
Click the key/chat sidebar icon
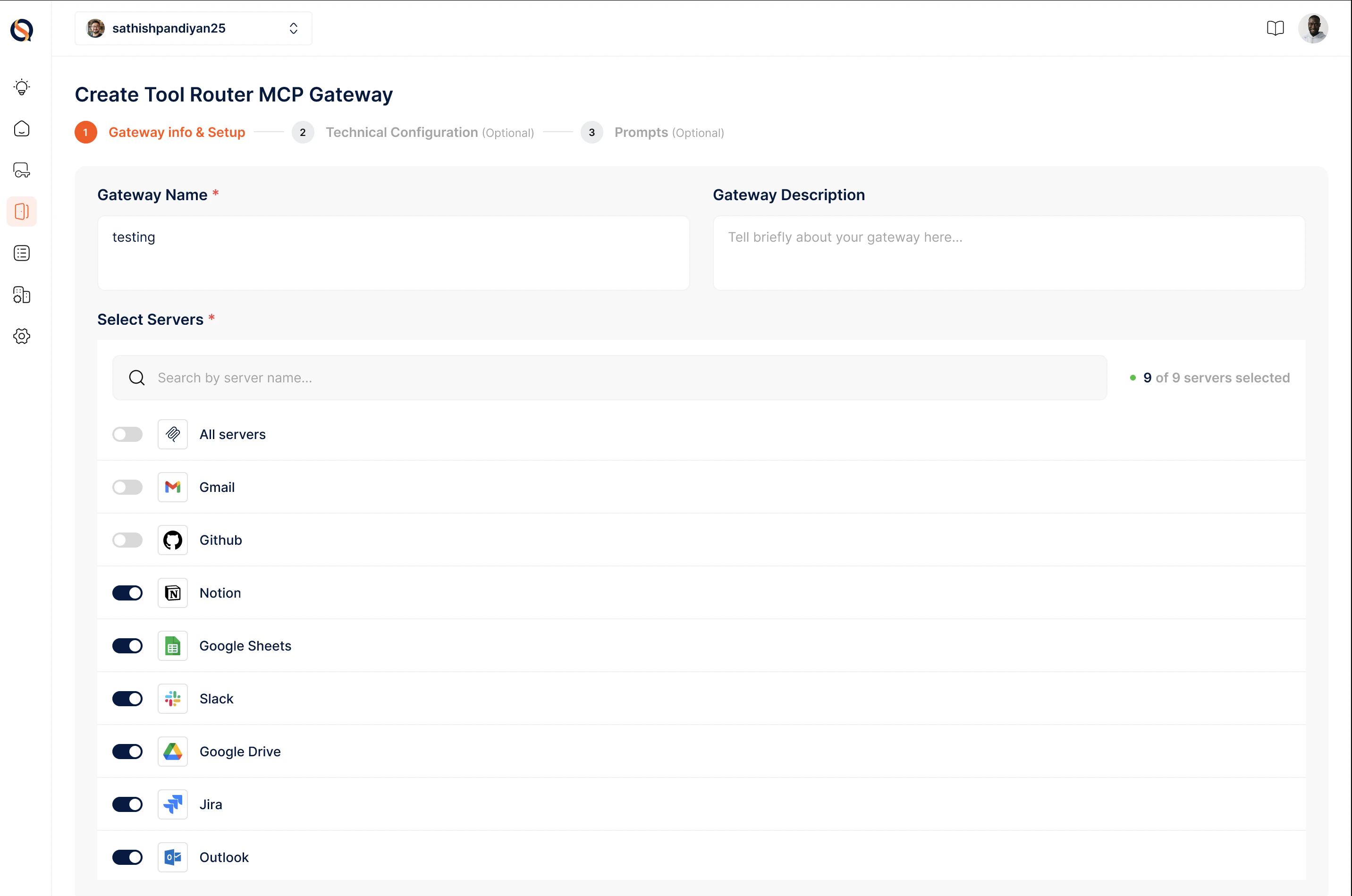click(x=22, y=170)
